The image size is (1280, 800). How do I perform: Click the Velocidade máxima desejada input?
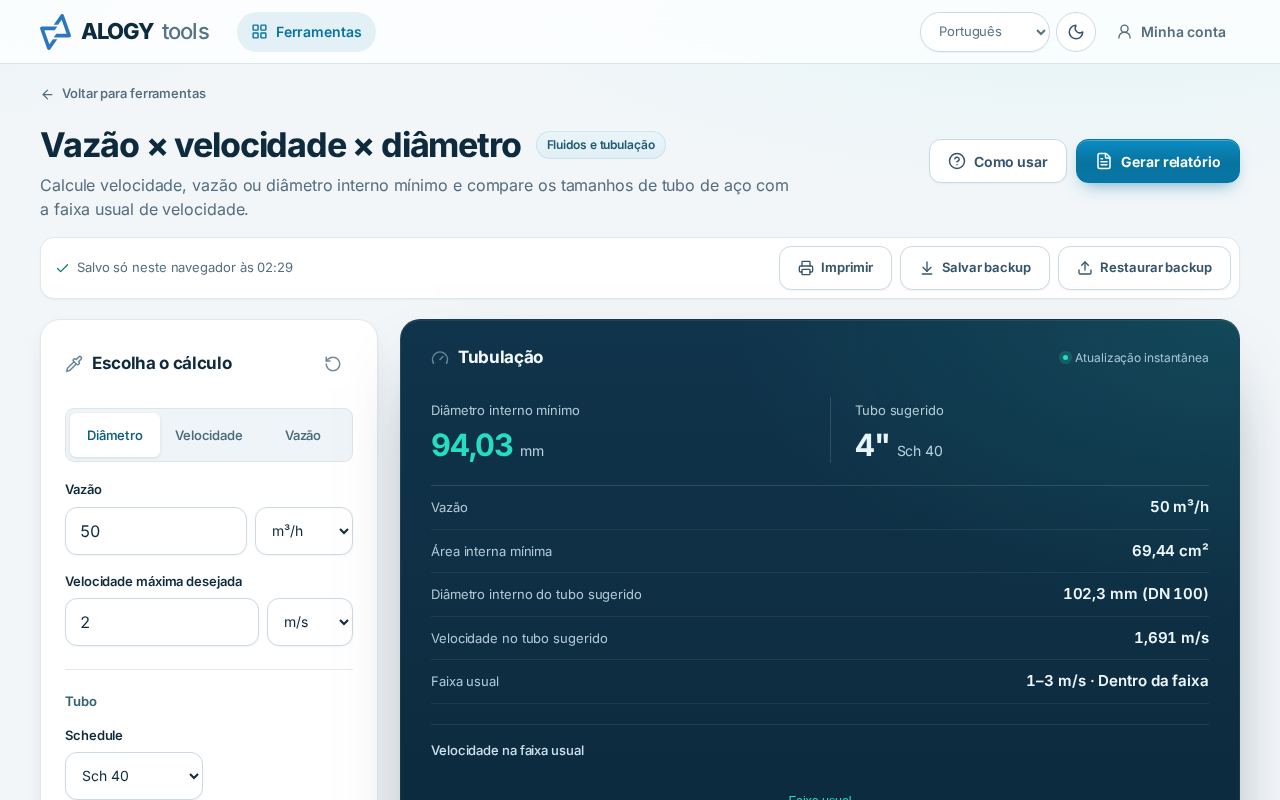[x=162, y=622]
